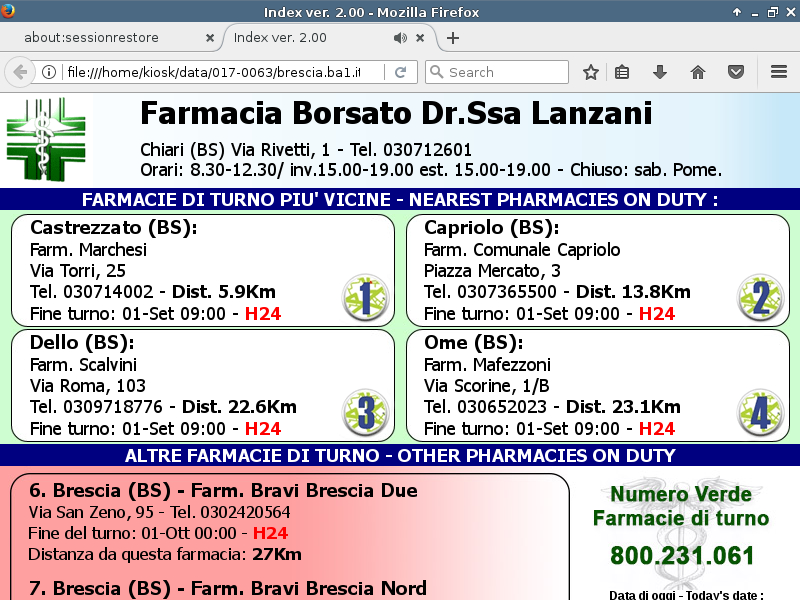Open the Pocket save icon
The image size is (800, 600).
tap(736, 72)
